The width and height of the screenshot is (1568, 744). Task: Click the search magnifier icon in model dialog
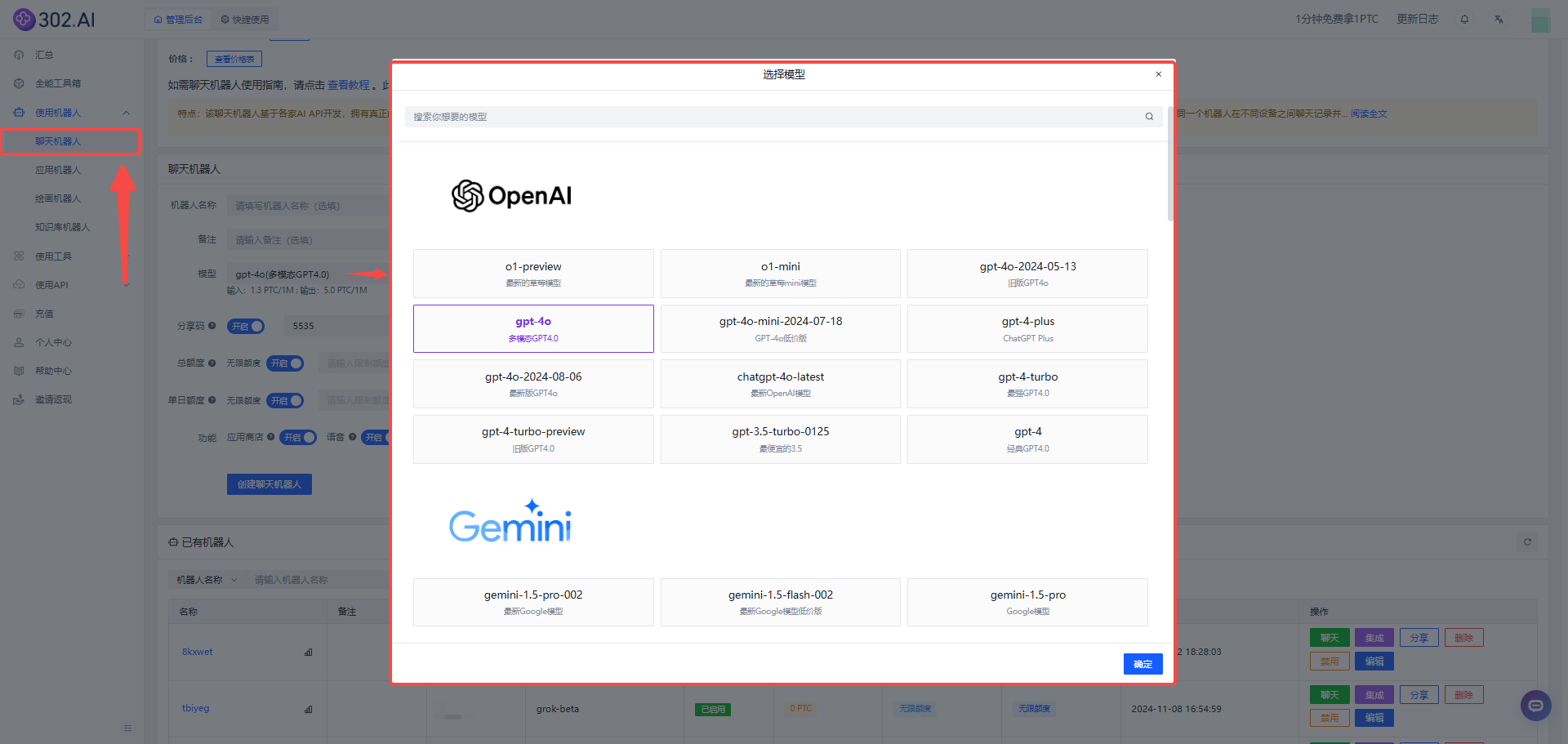point(1149,117)
